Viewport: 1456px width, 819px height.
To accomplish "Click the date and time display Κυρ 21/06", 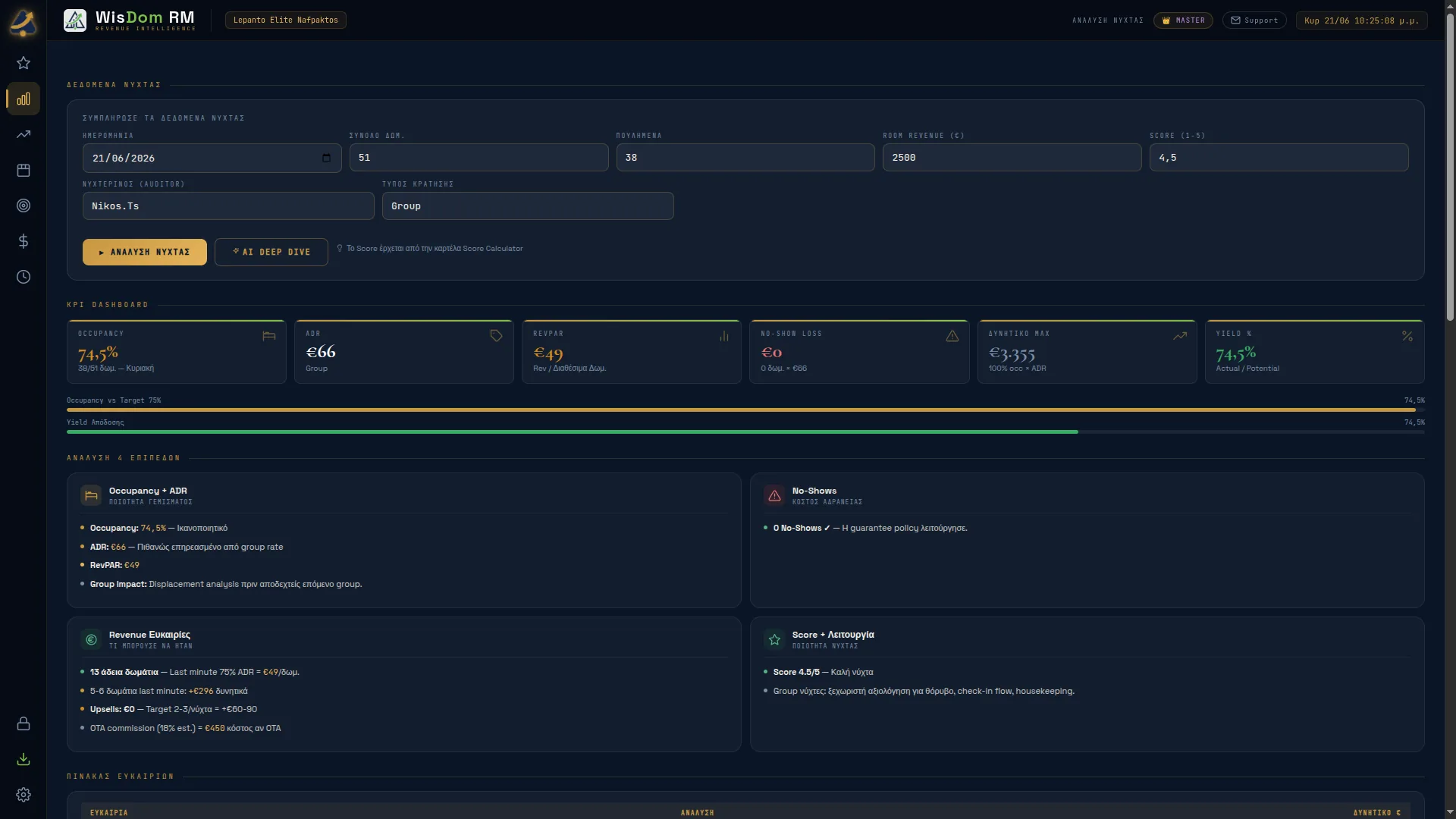I will [x=1361, y=20].
